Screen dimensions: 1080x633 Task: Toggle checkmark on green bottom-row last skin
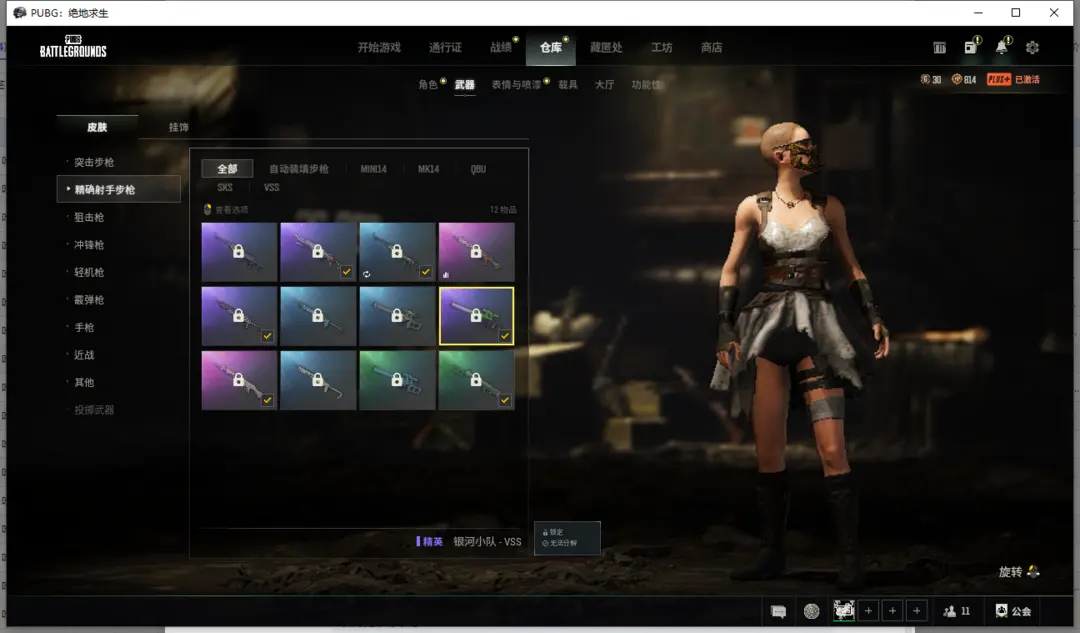coord(505,399)
